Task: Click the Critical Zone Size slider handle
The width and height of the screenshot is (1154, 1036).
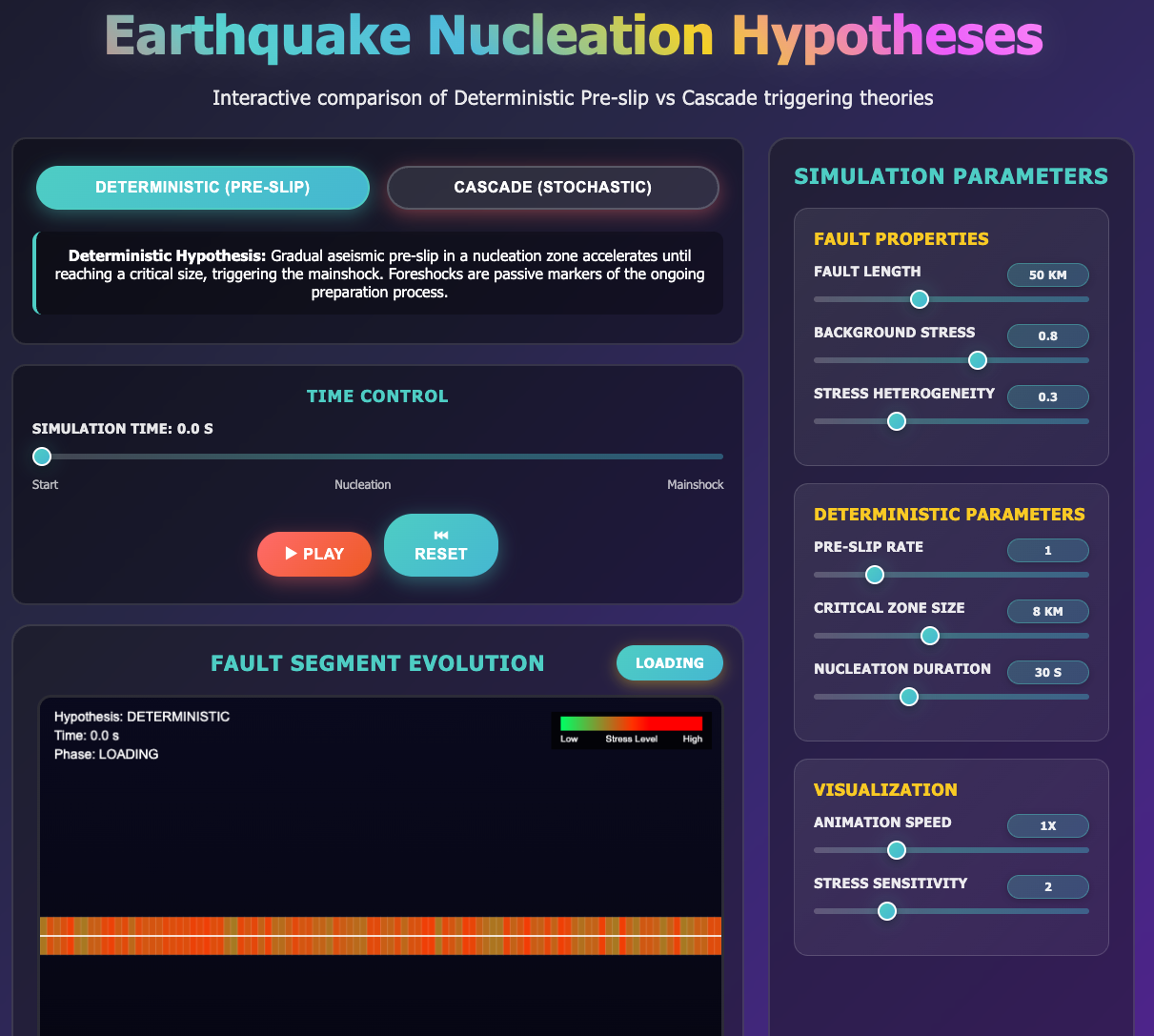Action: point(930,636)
